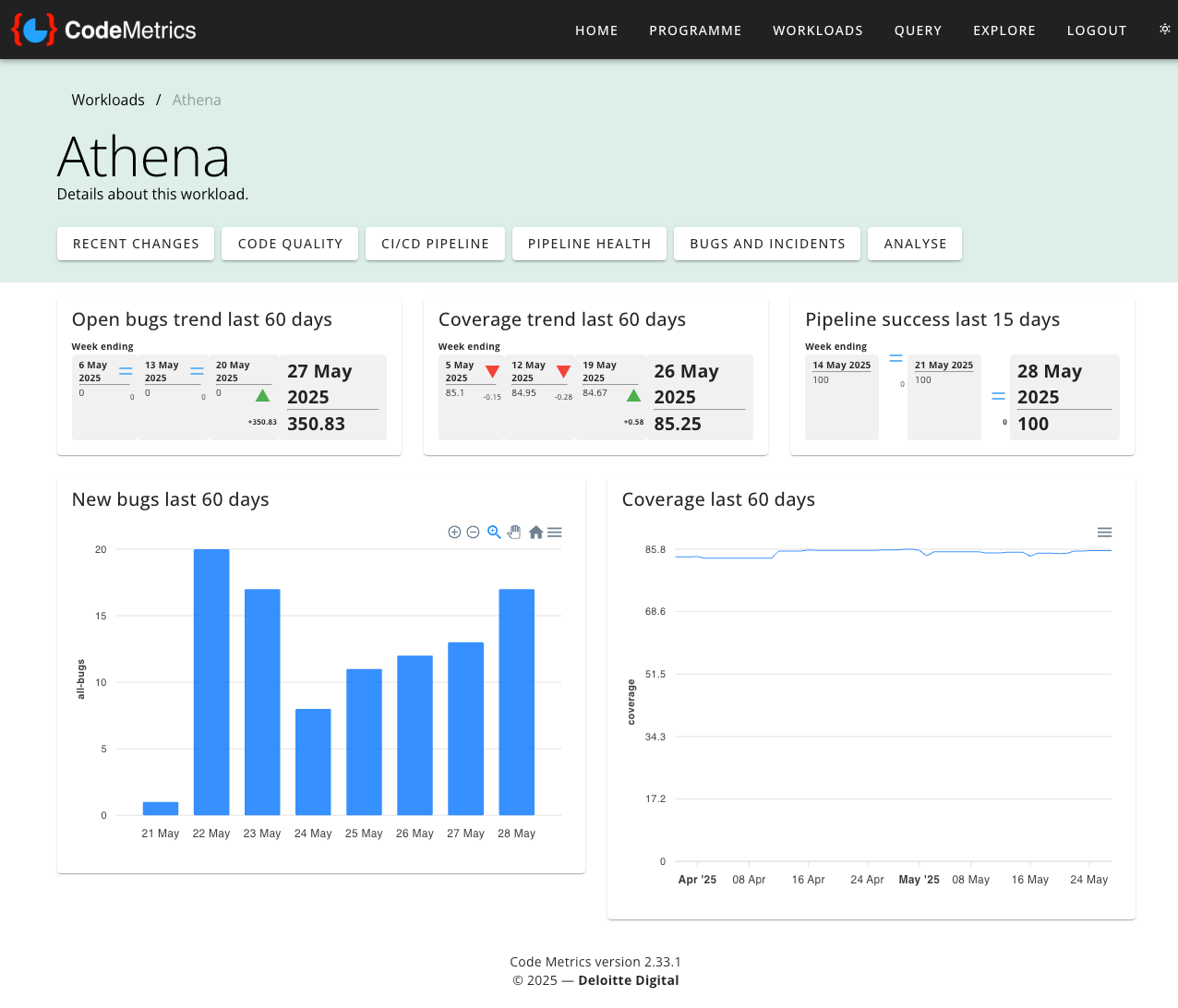Click 'Code Metrics version 2.33.1' footer text
Screen dimensions: 1178x1008
pyautogui.click(x=595, y=962)
